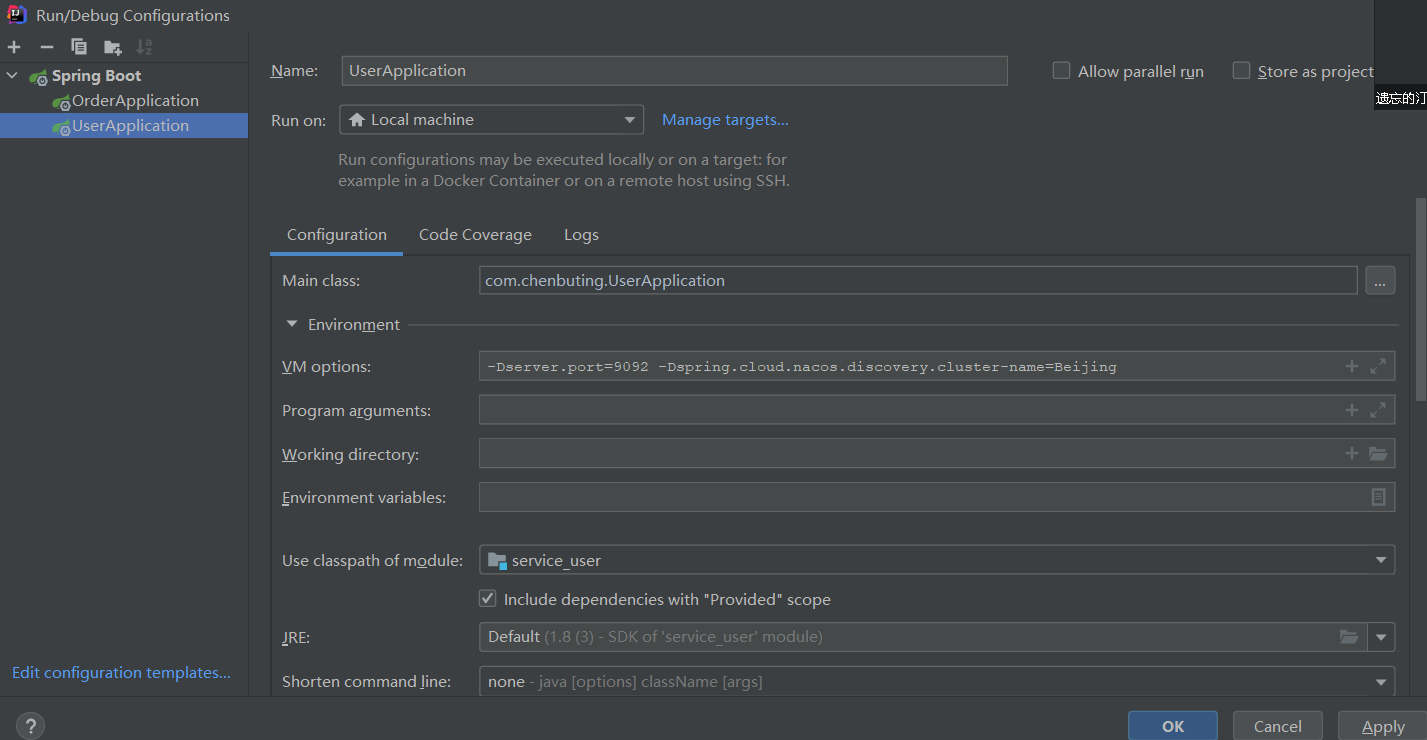Click the IntelliJ icon in title bar
This screenshot has width=1427, height=740.
17,14
